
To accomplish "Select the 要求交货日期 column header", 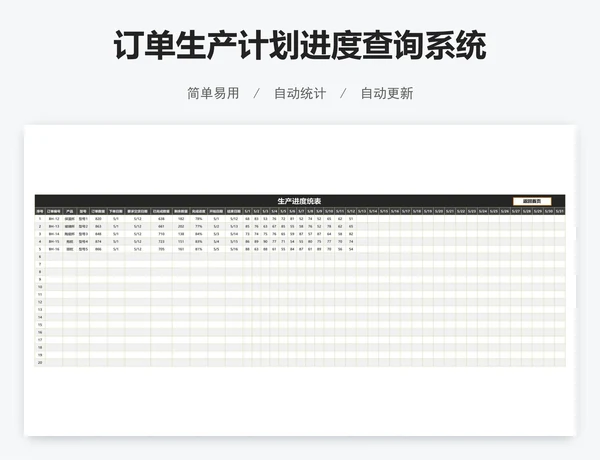I will pos(138,211).
